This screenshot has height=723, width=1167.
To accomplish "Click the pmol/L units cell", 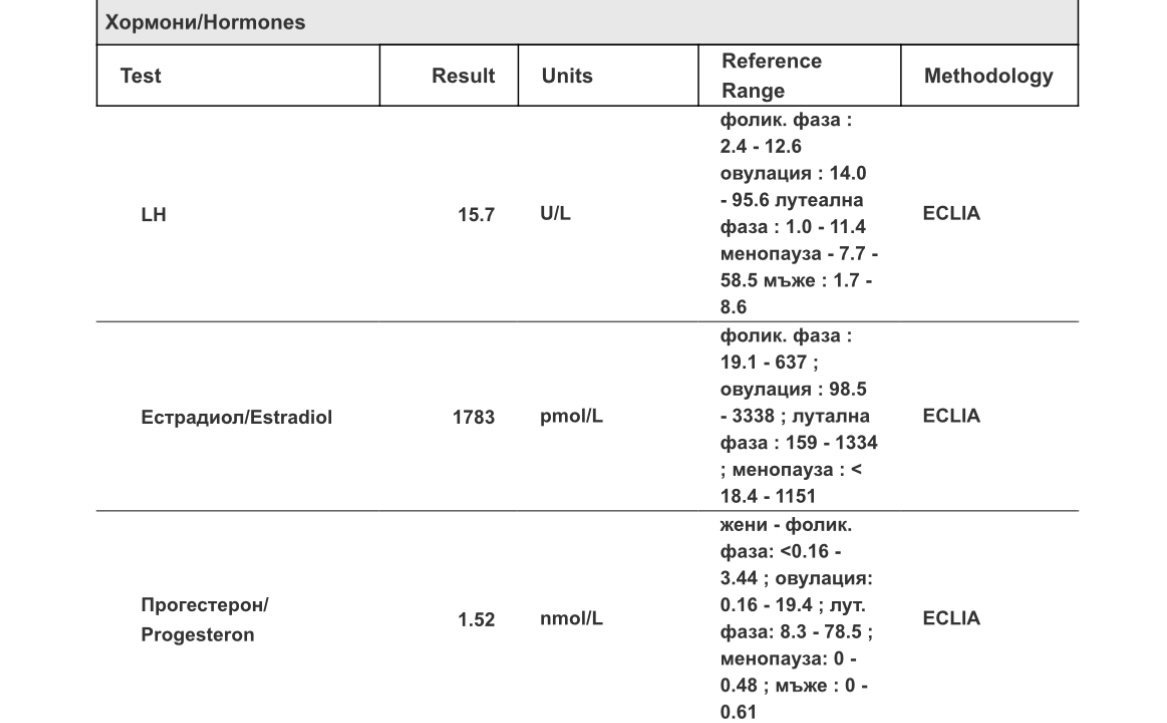I will point(571,416).
